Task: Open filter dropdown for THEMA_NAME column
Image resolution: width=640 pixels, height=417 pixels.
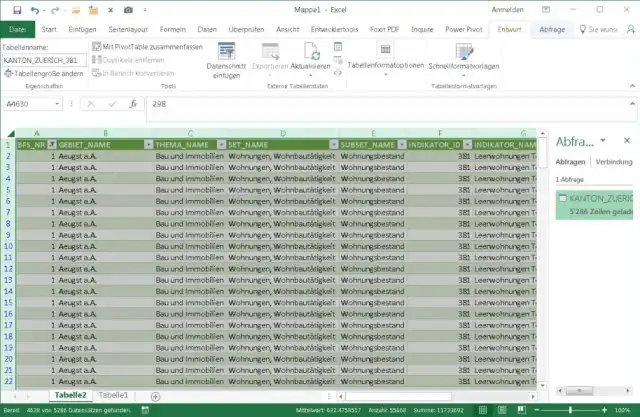Action: point(221,144)
